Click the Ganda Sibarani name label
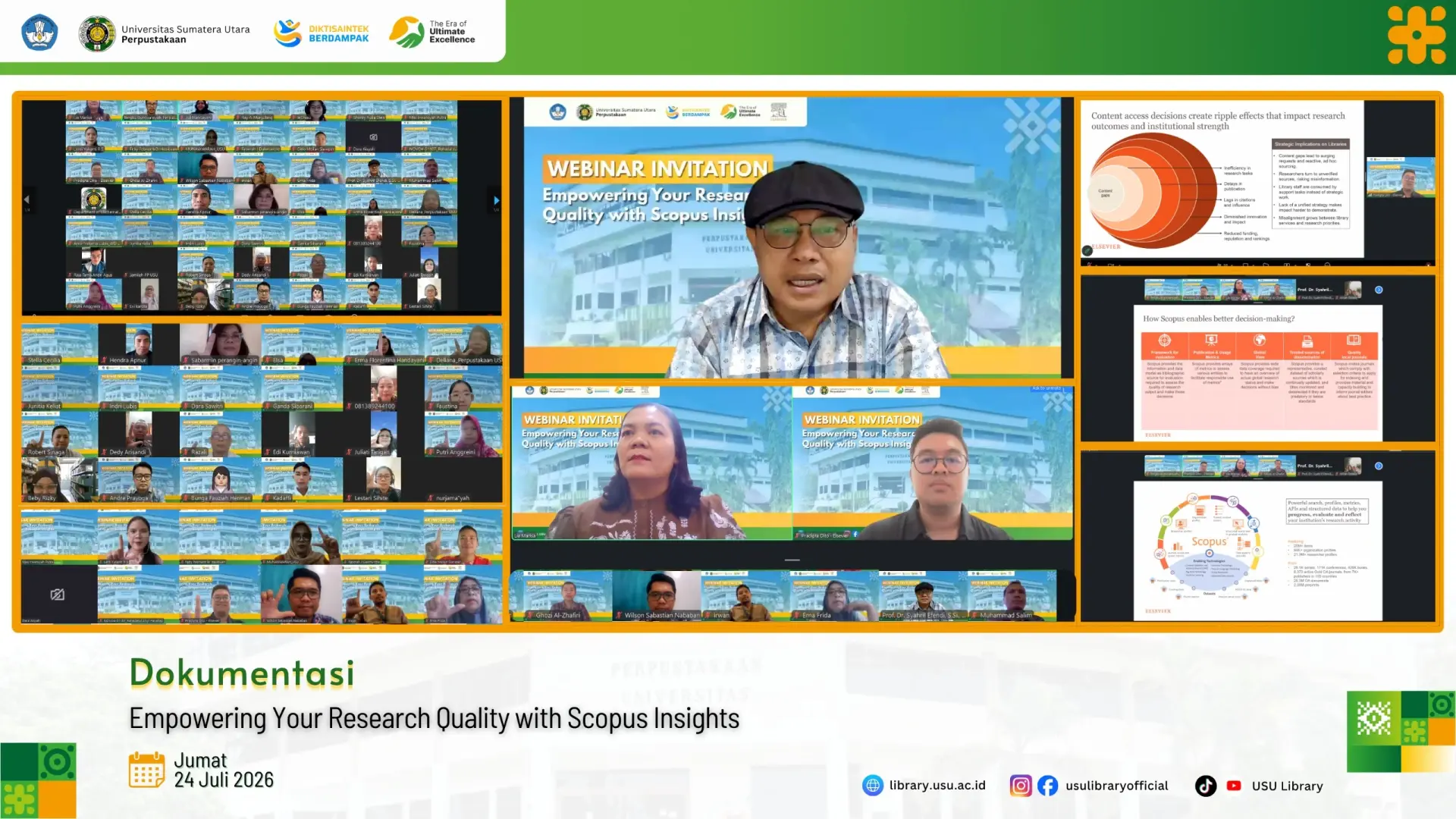The width and height of the screenshot is (1456, 819). click(292, 406)
